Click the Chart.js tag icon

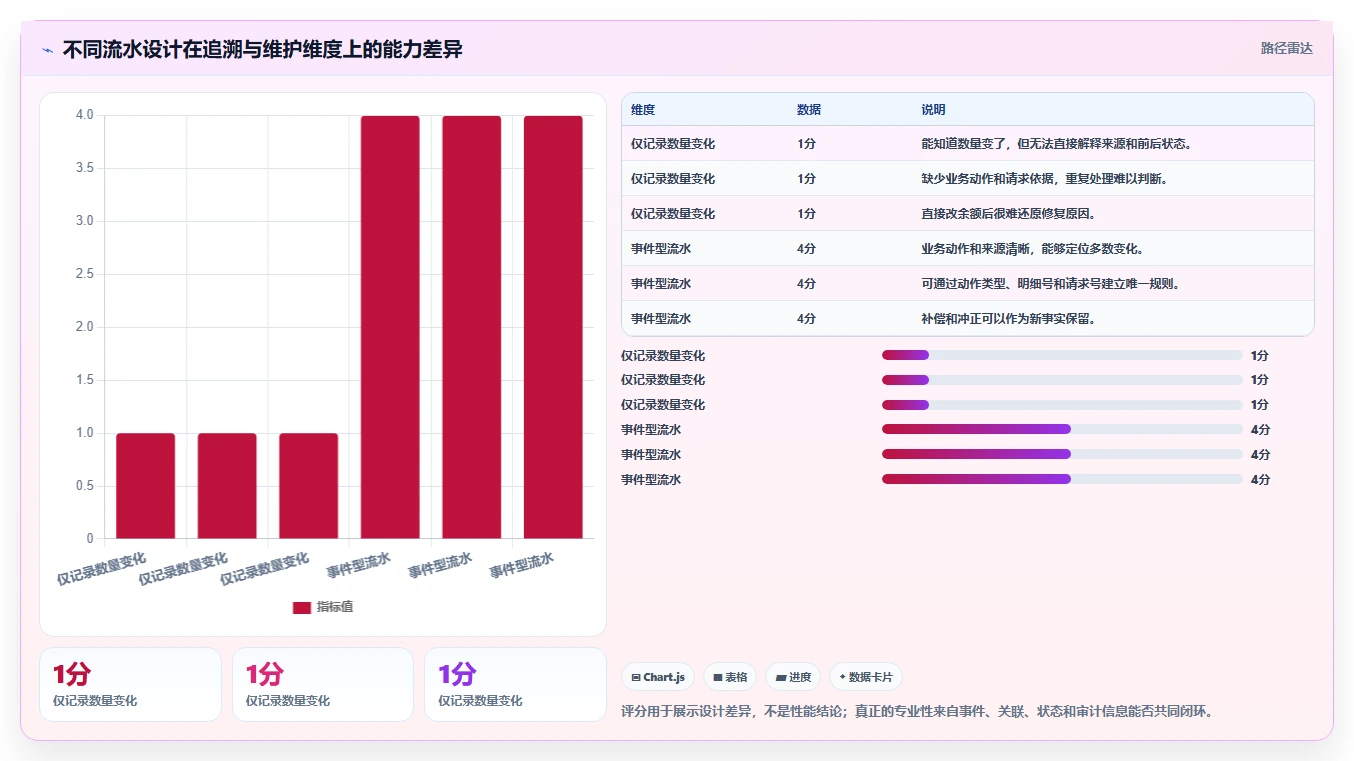(x=636, y=678)
